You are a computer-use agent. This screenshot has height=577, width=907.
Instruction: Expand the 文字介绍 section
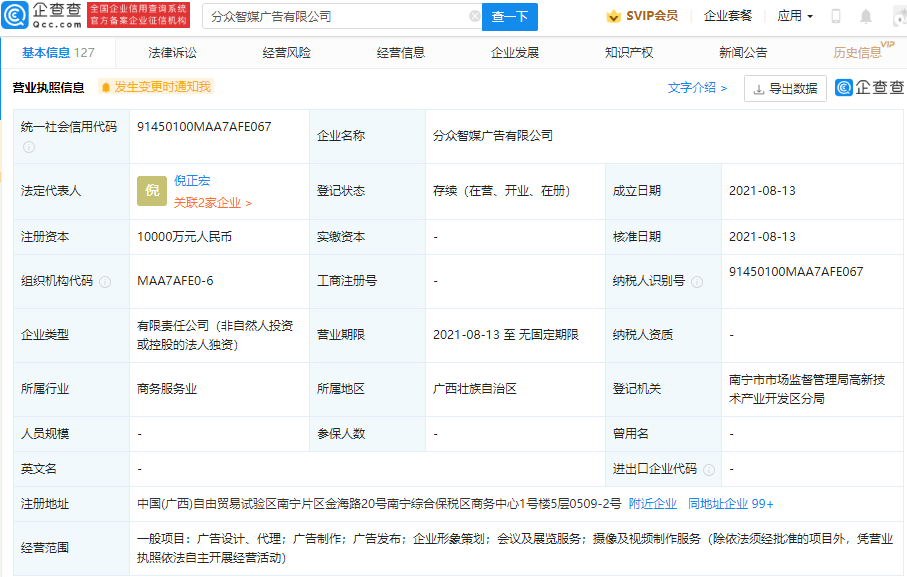coord(697,88)
